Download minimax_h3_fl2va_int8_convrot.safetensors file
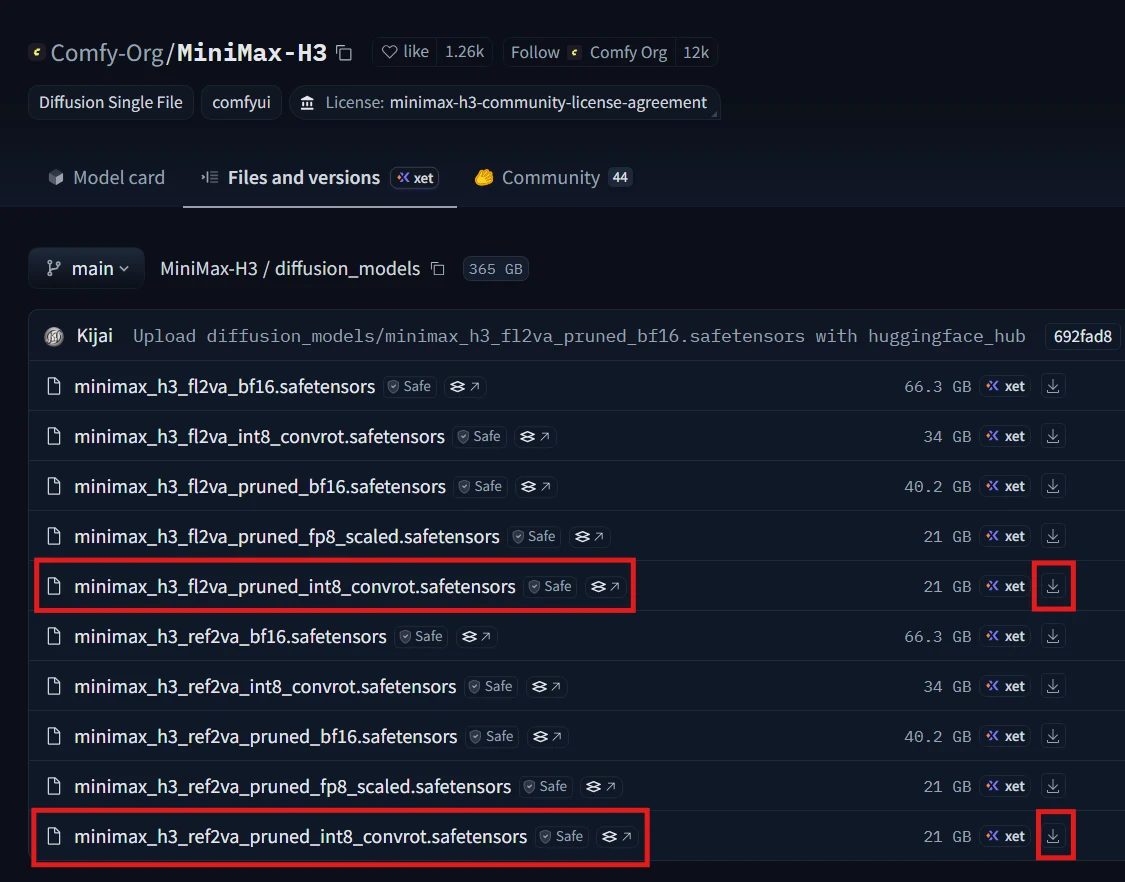This screenshot has height=882, width=1125. (1053, 436)
